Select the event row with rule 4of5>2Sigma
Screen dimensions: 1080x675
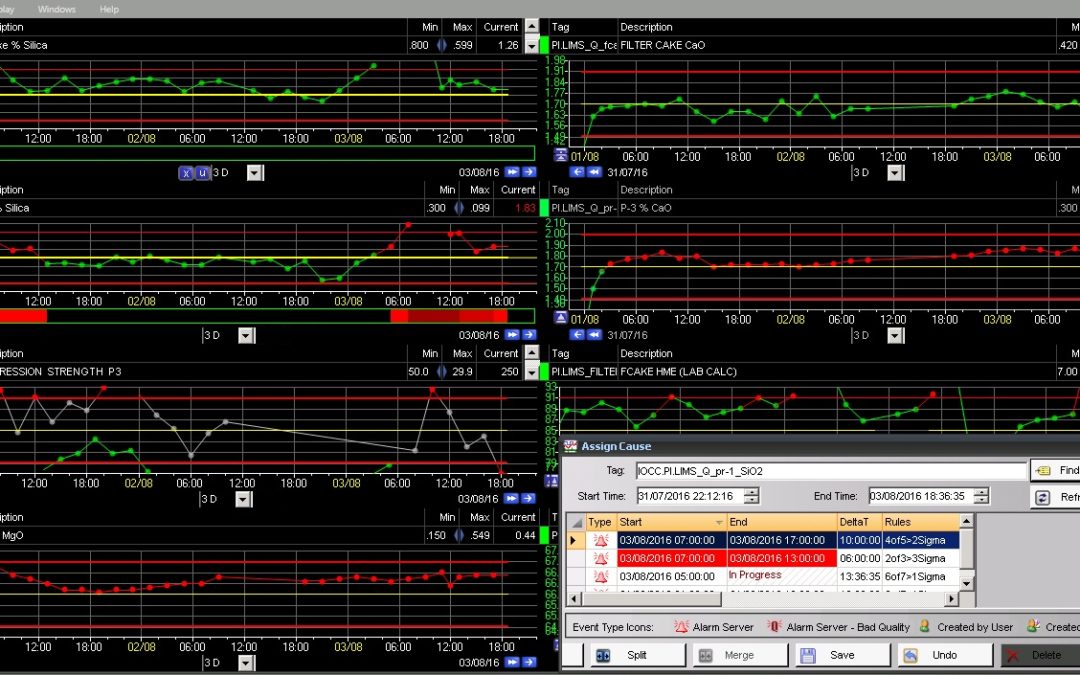pos(763,541)
